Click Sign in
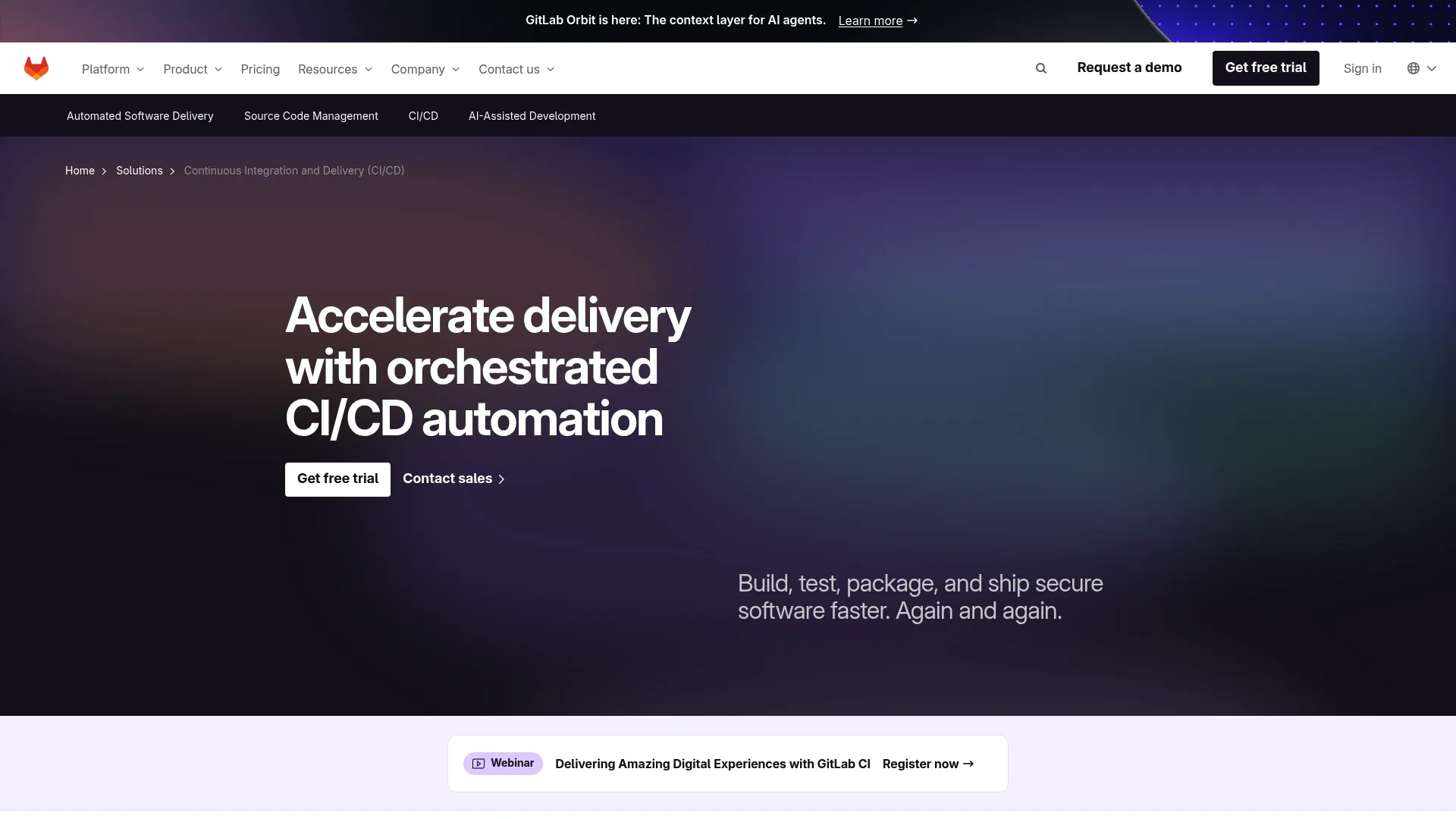The width and height of the screenshot is (1456, 819). pos(1362,68)
